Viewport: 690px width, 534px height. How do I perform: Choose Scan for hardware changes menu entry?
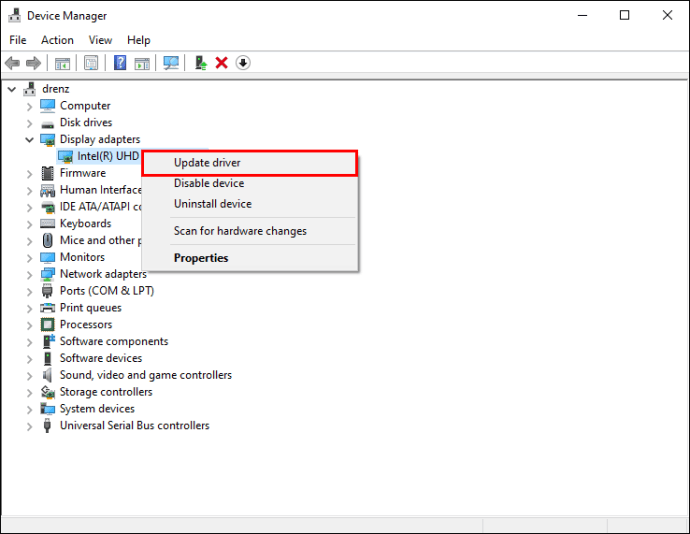click(x=250, y=231)
